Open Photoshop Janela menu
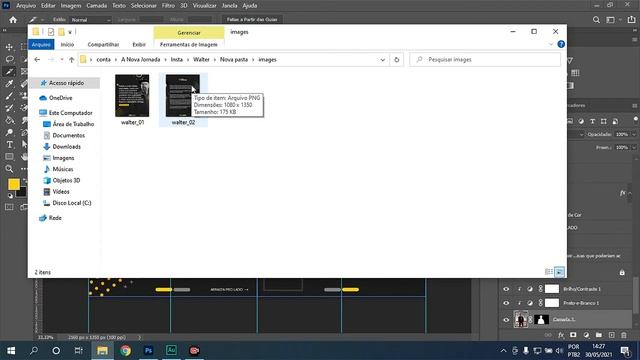 (x=229, y=6)
